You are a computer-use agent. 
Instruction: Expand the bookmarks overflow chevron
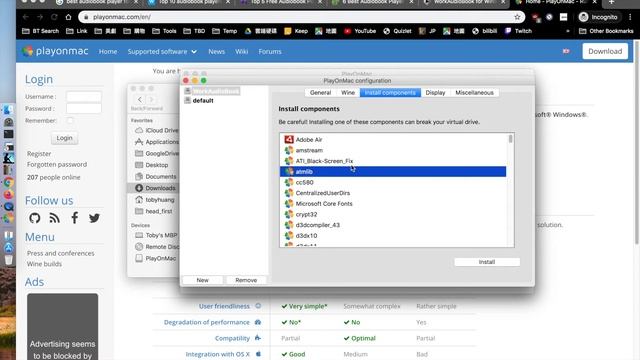[x=568, y=31]
